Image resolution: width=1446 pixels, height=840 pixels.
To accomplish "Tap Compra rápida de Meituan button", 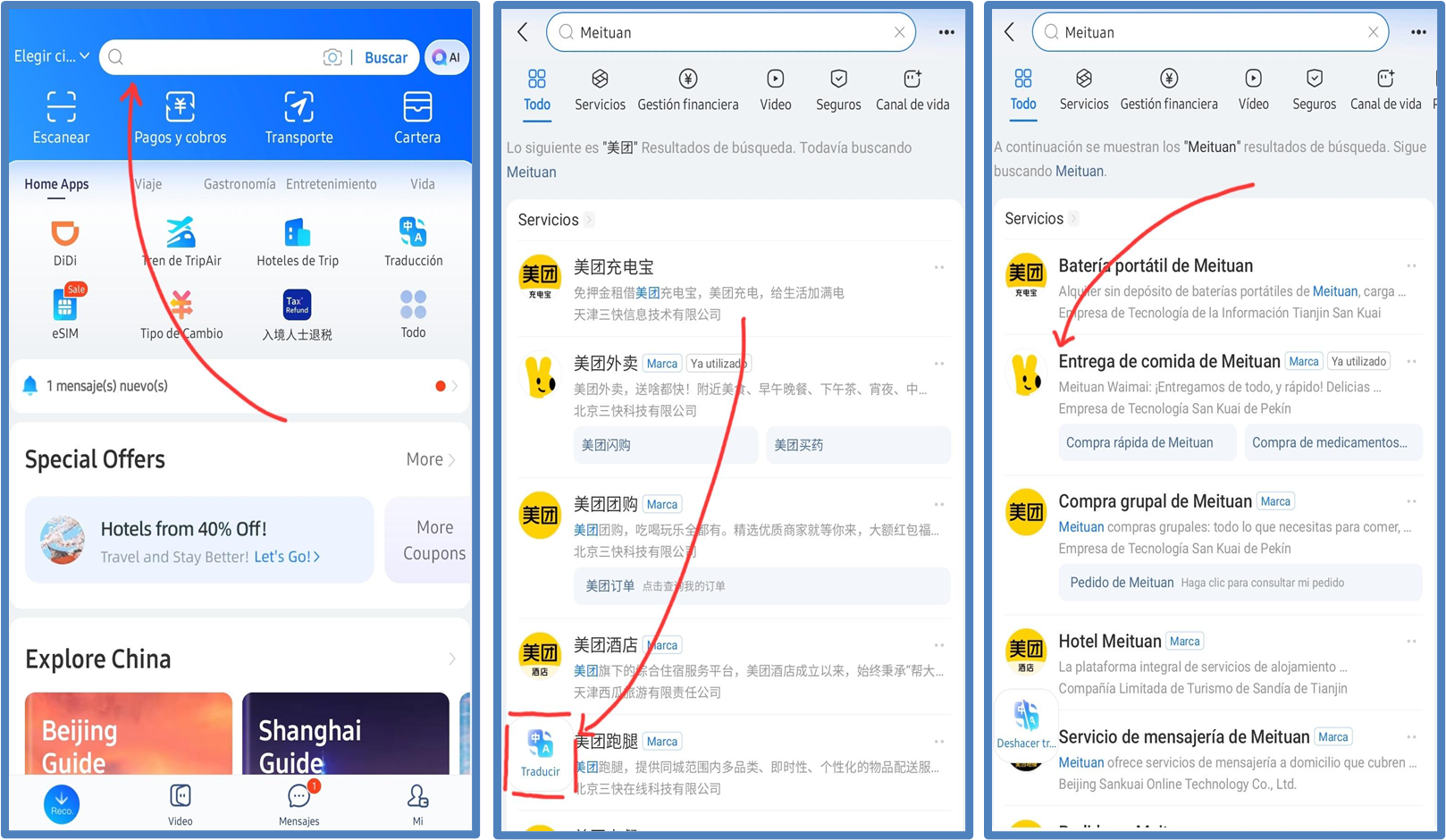I will click(1148, 442).
